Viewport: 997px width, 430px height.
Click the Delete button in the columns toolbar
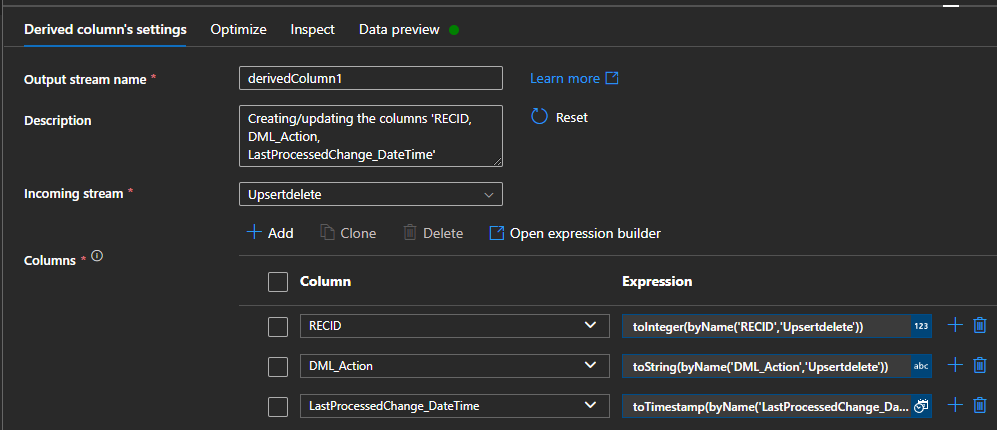(433, 233)
